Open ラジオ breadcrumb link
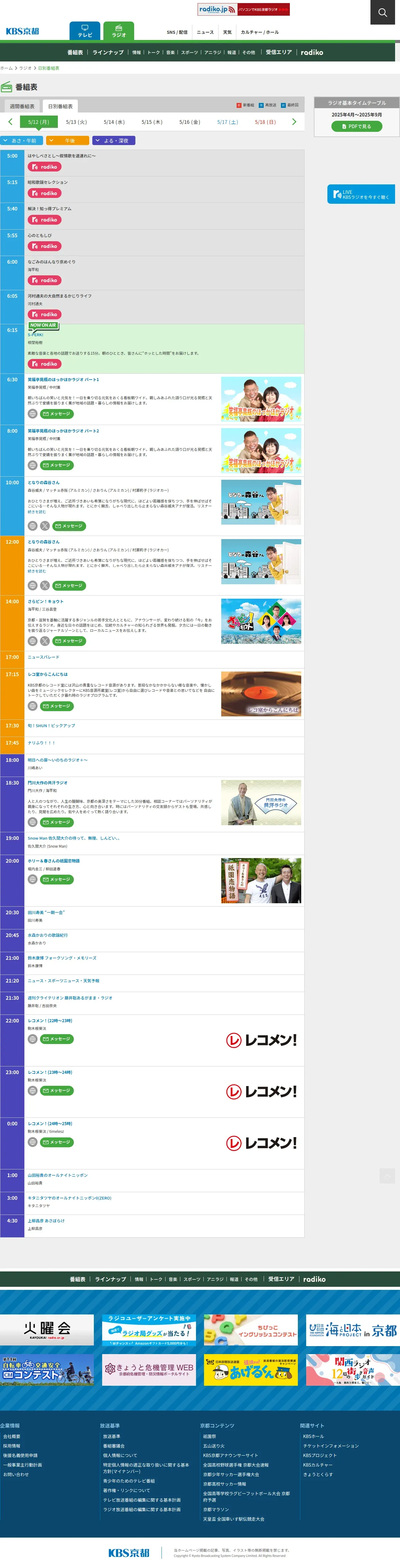This screenshot has height=1568, width=400. click(x=25, y=68)
